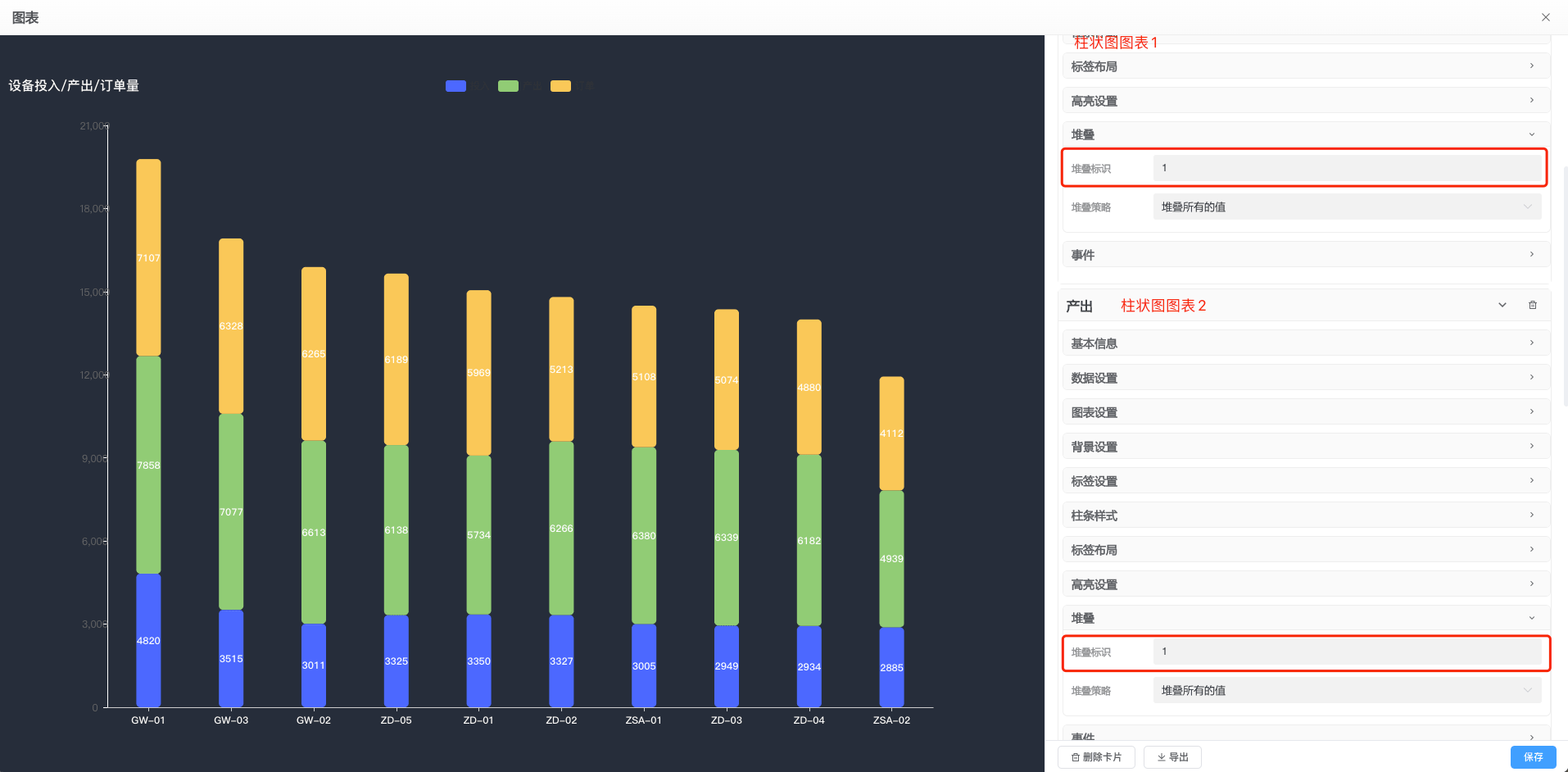Close the 图表 dialog with the X icon
This screenshot has height=772, width=1568.
coord(1546,16)
